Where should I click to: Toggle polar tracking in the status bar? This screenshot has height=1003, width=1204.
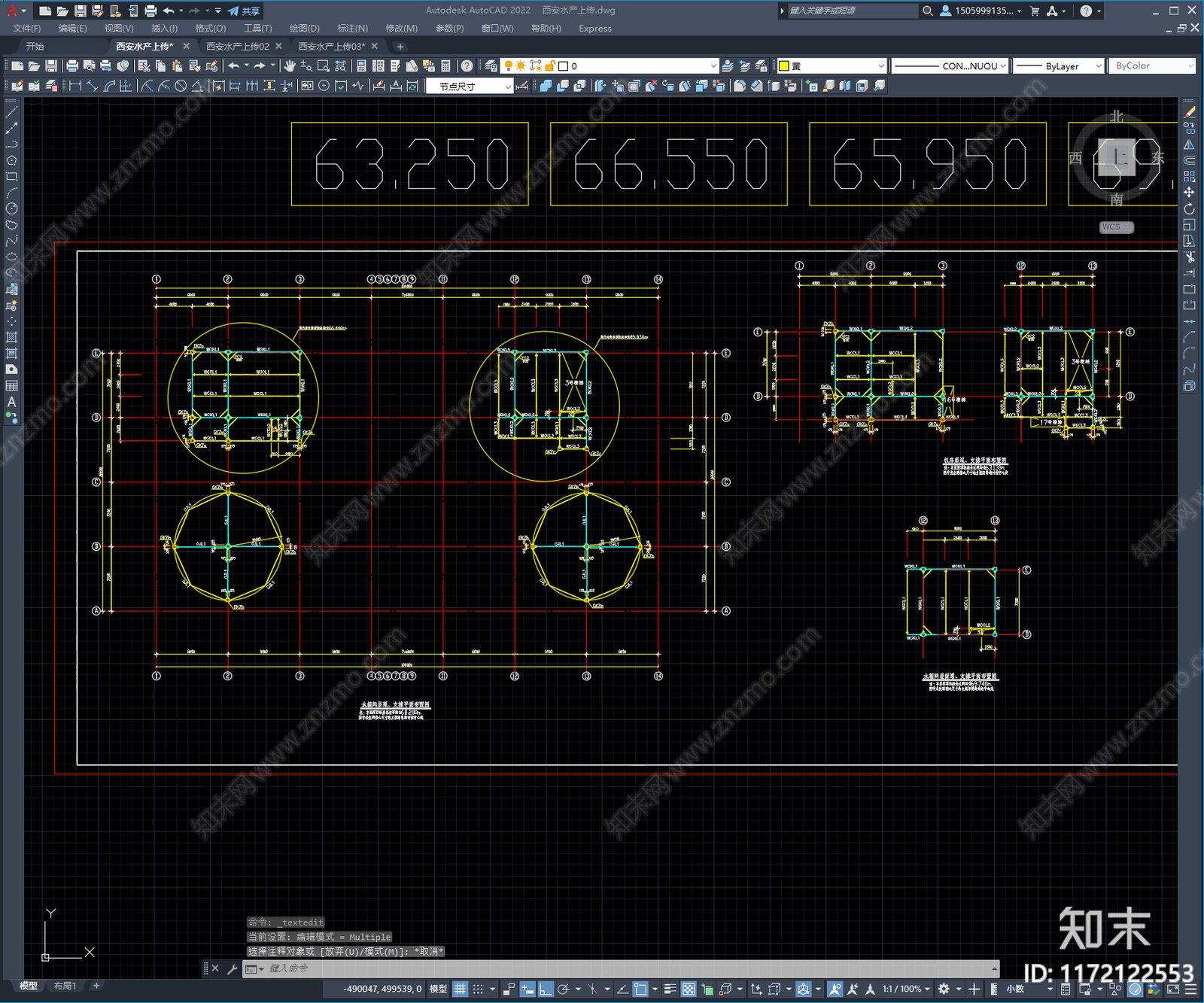click(x=563, y=989)
